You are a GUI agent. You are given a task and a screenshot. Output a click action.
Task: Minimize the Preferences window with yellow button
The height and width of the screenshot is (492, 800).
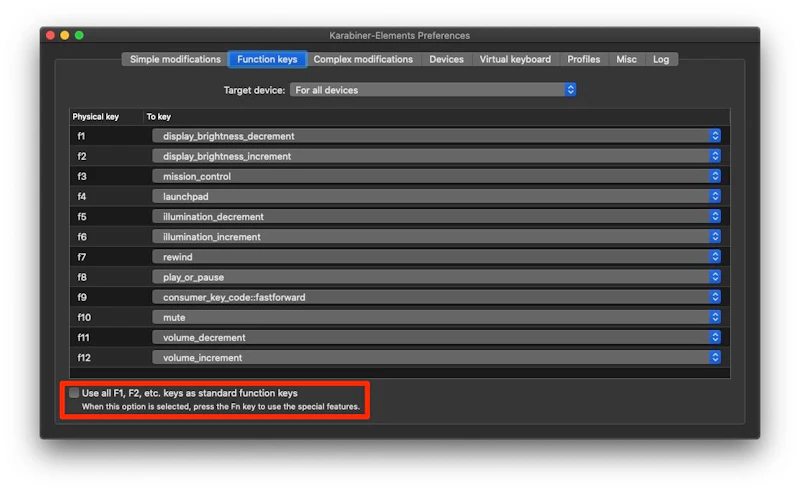65,35
